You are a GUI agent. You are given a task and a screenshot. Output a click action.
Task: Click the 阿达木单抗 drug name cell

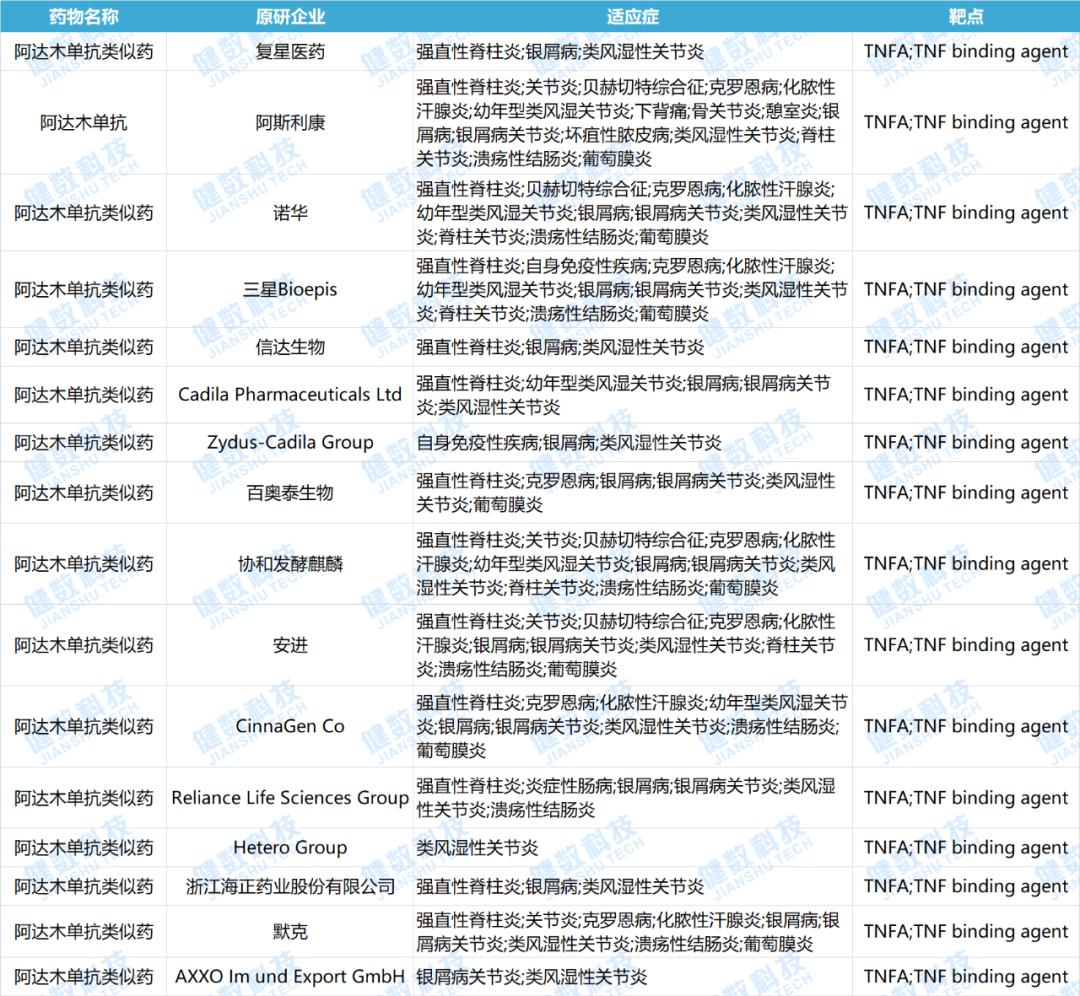[x=83, y=123]
